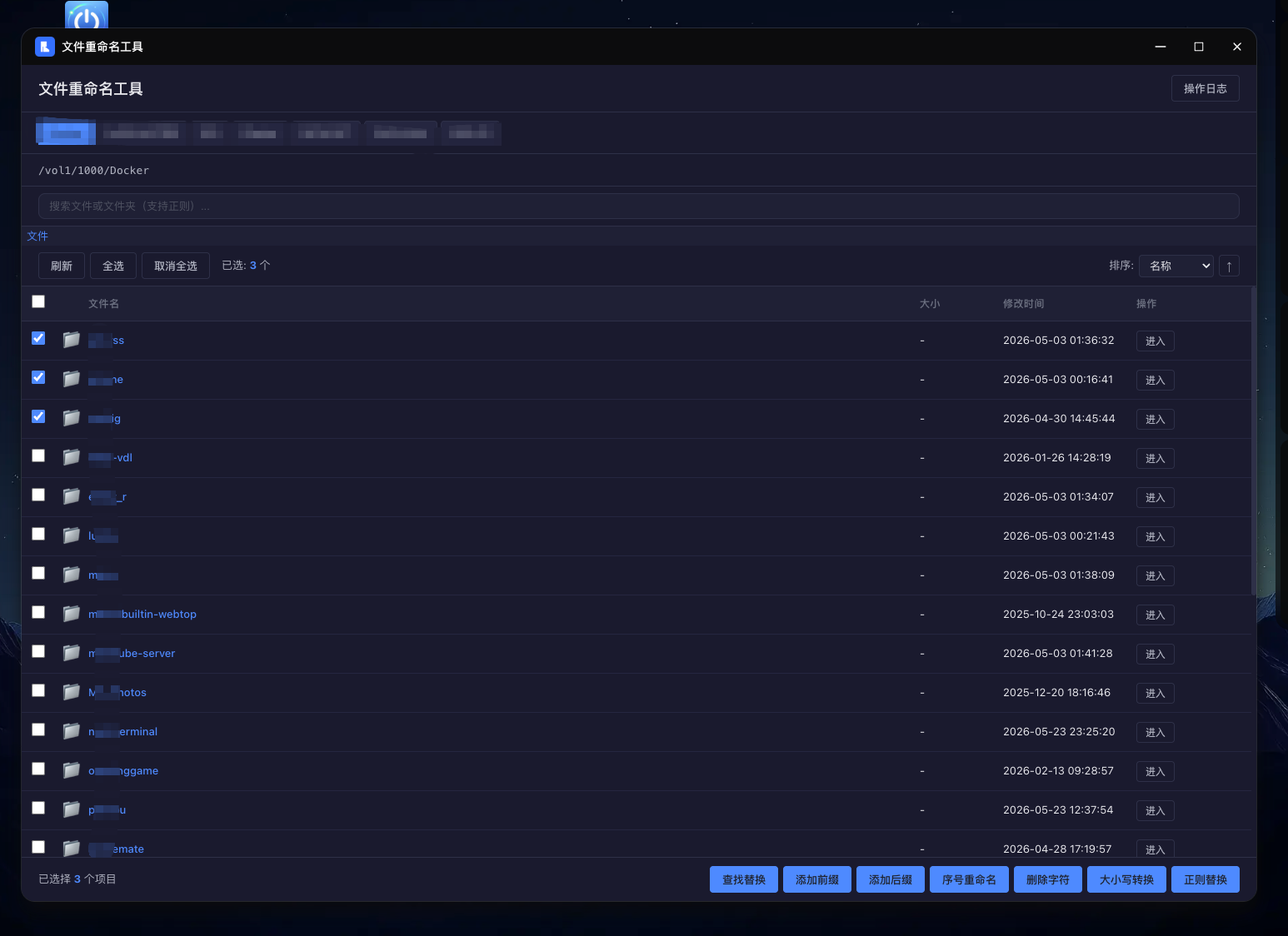1288x936 pixels.
Task: Check the box for builtin-webtop folder
Action: [38, 612]
